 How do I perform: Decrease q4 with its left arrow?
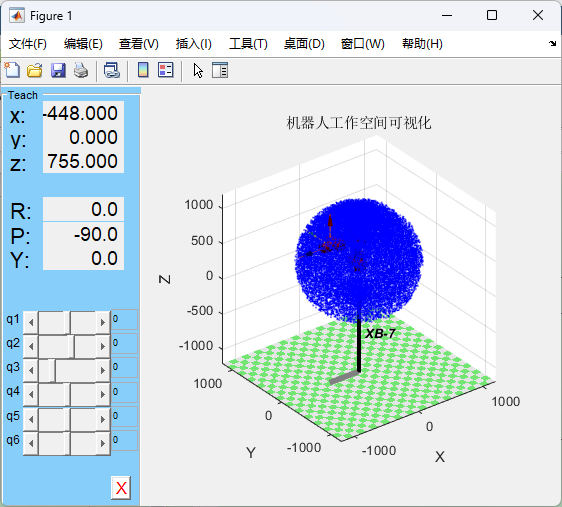click(31, 394)
